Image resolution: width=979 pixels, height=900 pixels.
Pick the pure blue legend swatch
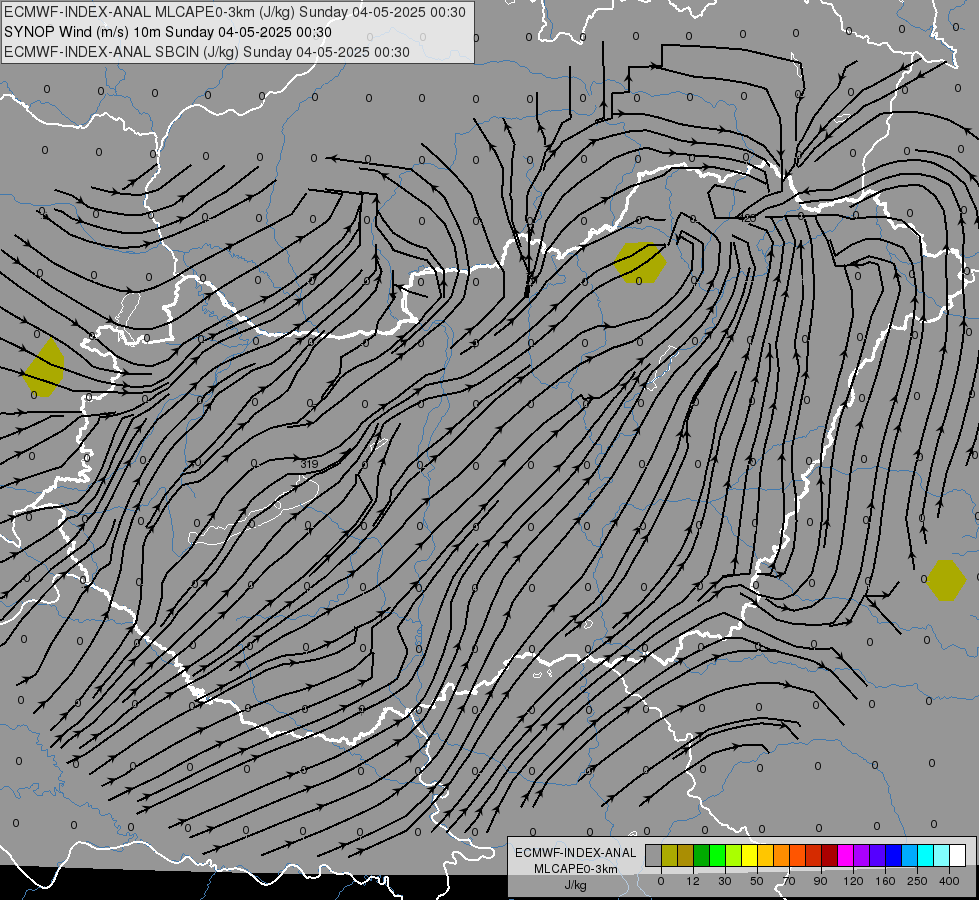pyautogui.click(x=893, y=855)
